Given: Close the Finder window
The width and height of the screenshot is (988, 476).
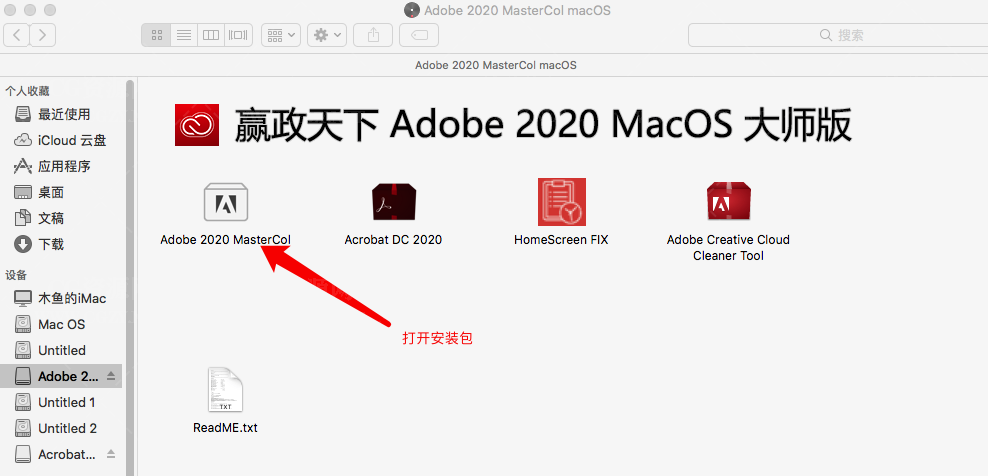Looking at the screenshot, I should pos(9,10).
